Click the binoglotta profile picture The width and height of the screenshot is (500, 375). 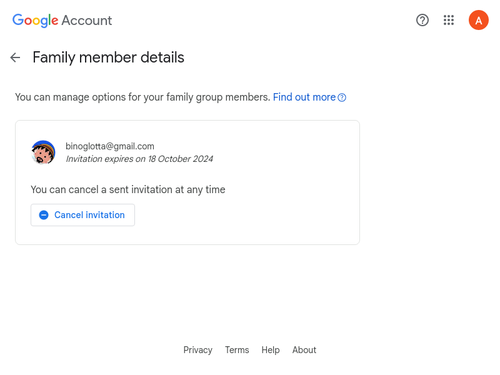pyautogui.click(x=43, y=152)
